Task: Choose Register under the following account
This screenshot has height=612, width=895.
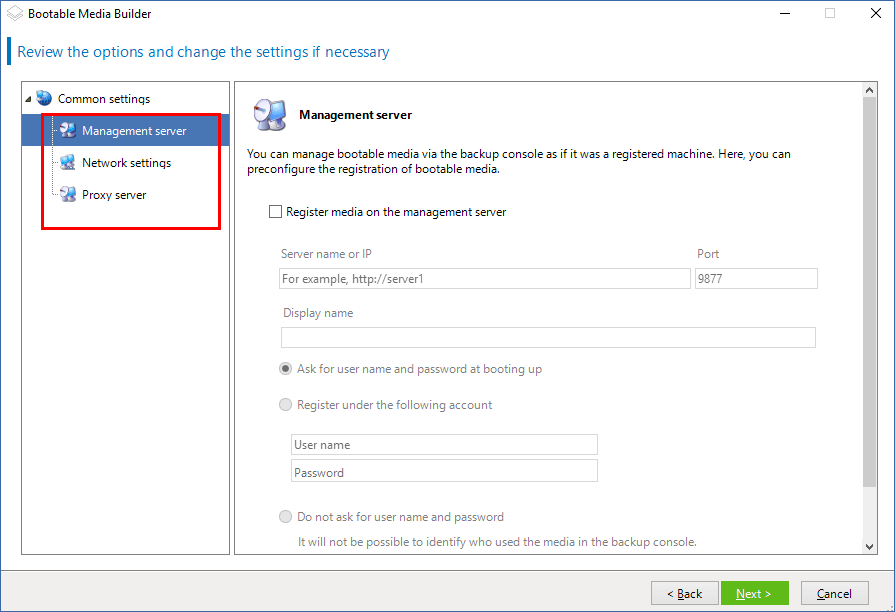Action: coord(286,405)
